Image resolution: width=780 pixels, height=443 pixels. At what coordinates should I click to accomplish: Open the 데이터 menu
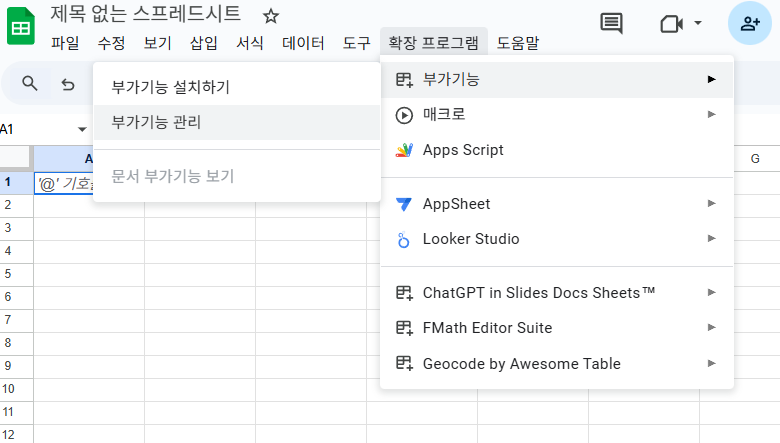(303, 43)
